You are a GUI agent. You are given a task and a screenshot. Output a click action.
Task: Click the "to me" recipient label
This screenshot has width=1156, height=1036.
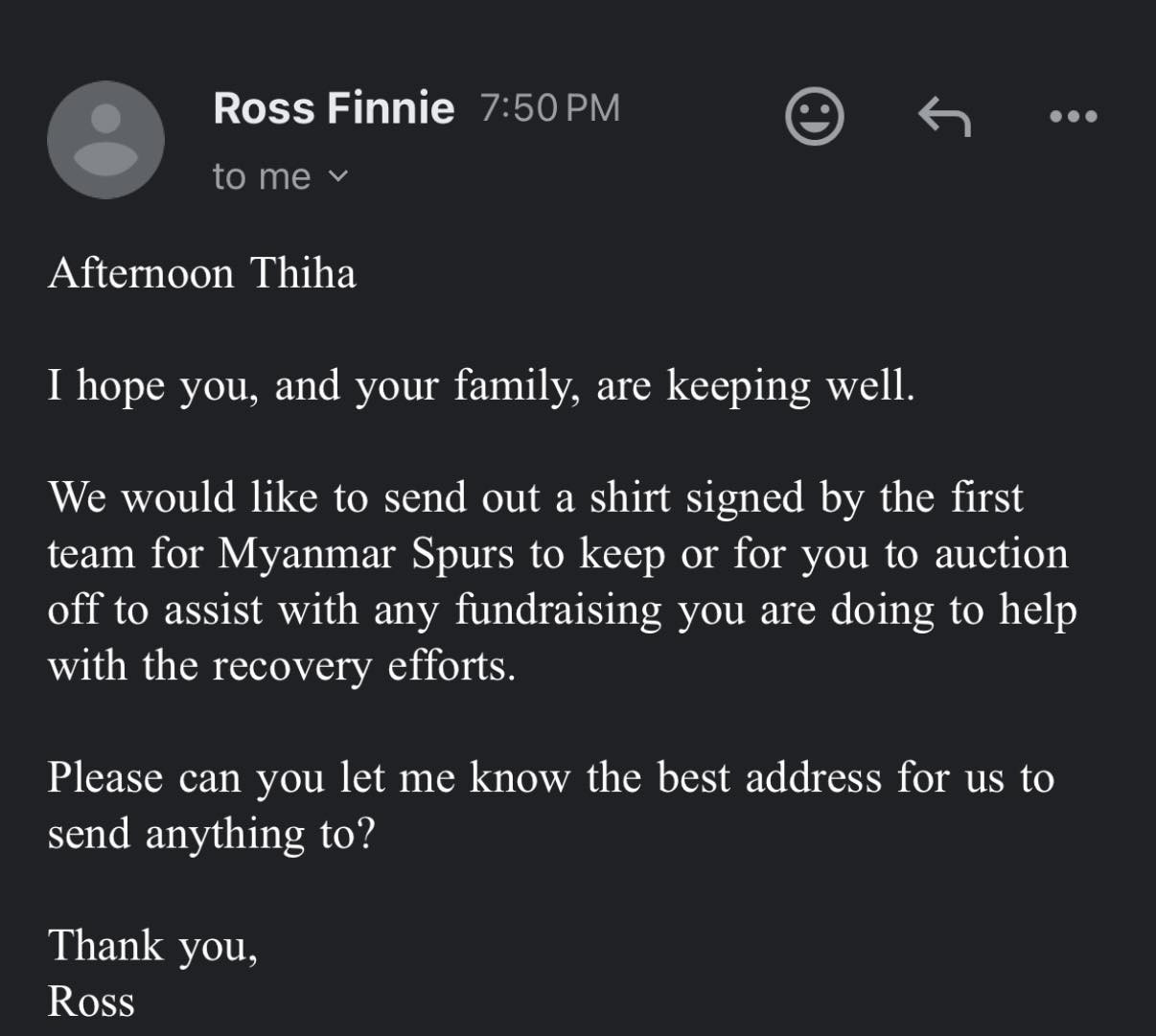[x=262, y=176]
